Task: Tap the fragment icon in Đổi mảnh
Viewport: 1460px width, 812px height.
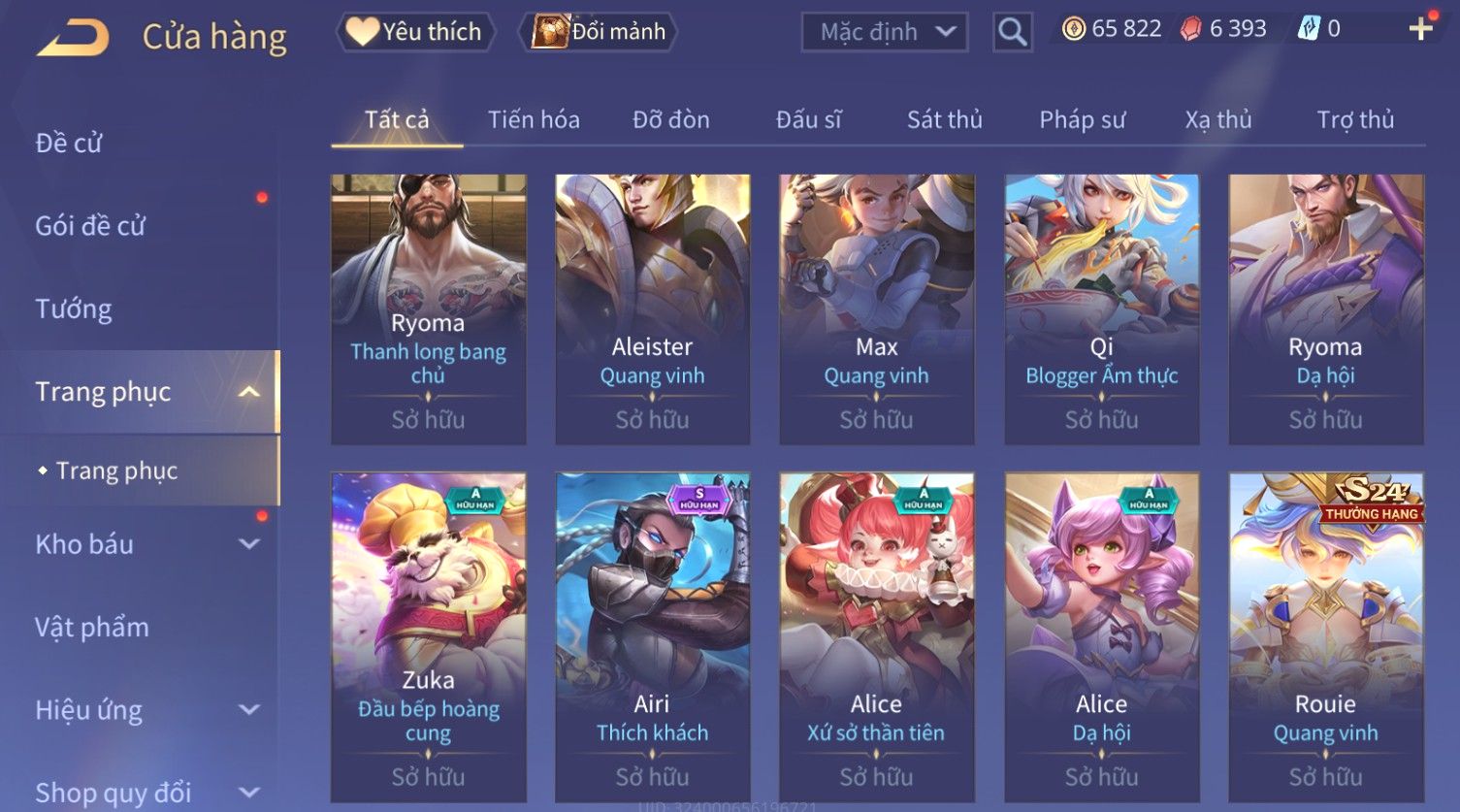Action: click(550, 32)
